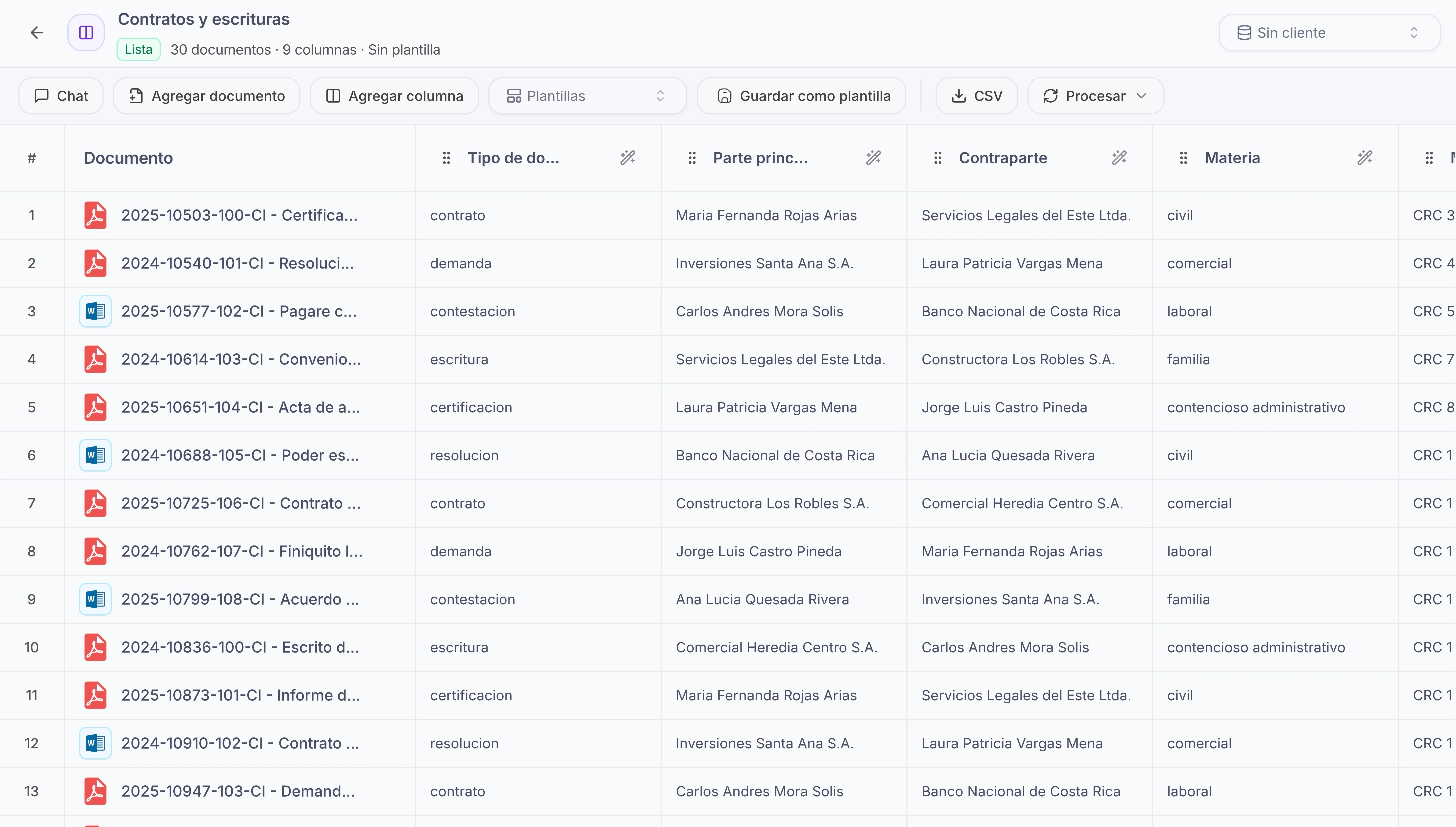Select Contraparte cell 'Ana Lucia Quesada Rivera'

point(1030,456)
